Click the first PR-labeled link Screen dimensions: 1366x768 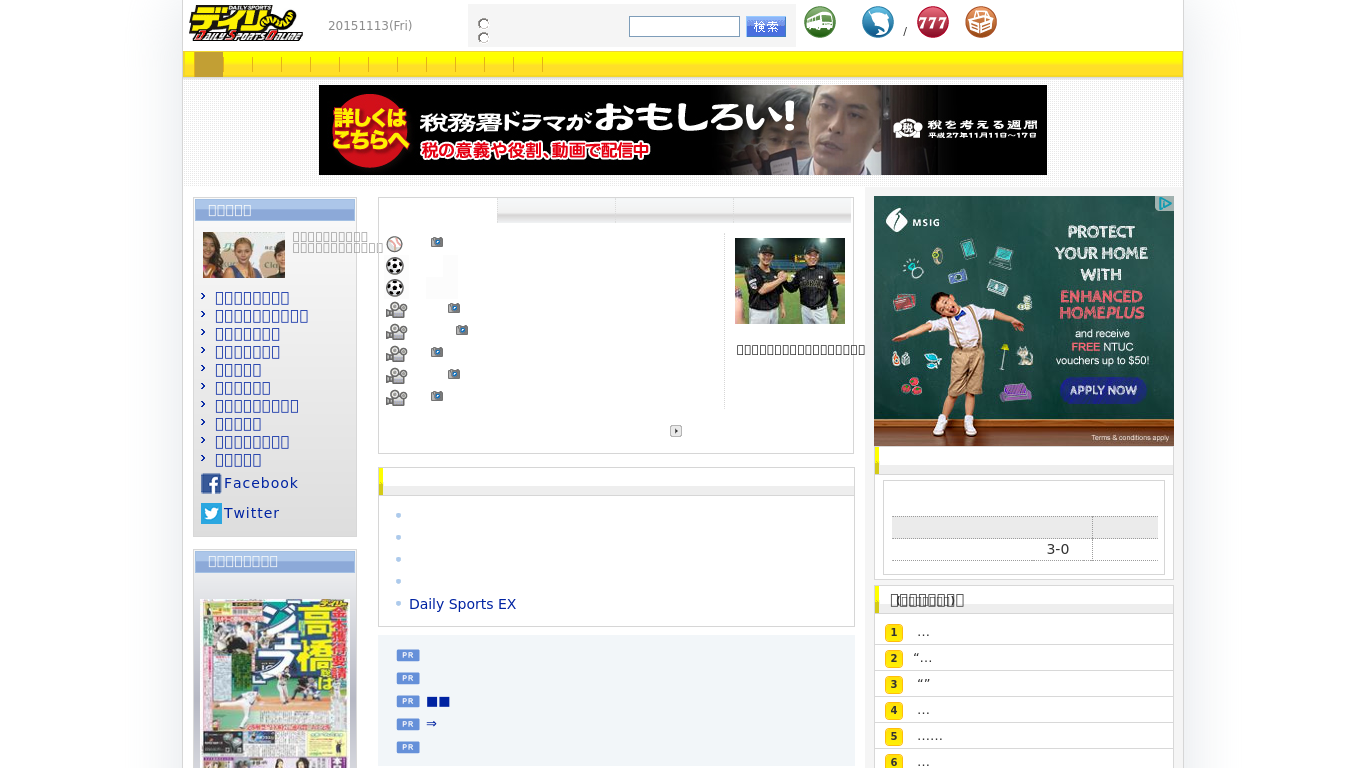coord(407,655)
